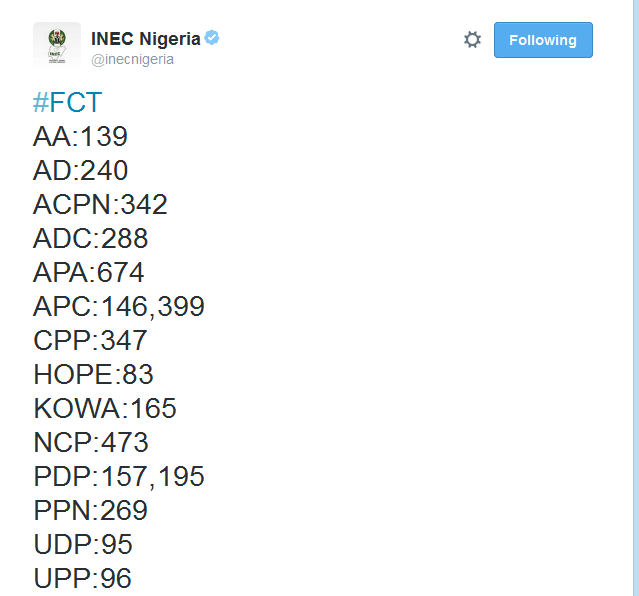Click the AD:240 result line

[x=80, y=171]
